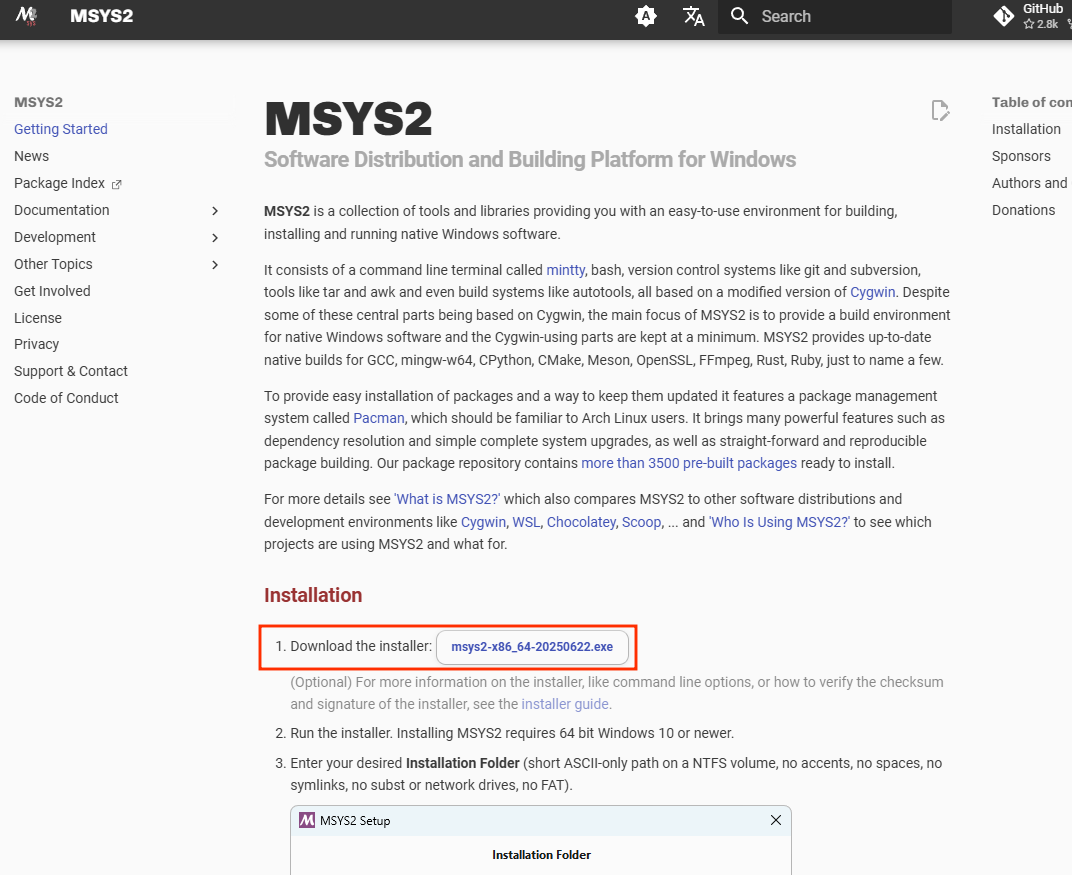This screenshot has height=875, width=1072.
Task: Open the Pacman link
Action: pyautogui.click(x=379, y=418)
